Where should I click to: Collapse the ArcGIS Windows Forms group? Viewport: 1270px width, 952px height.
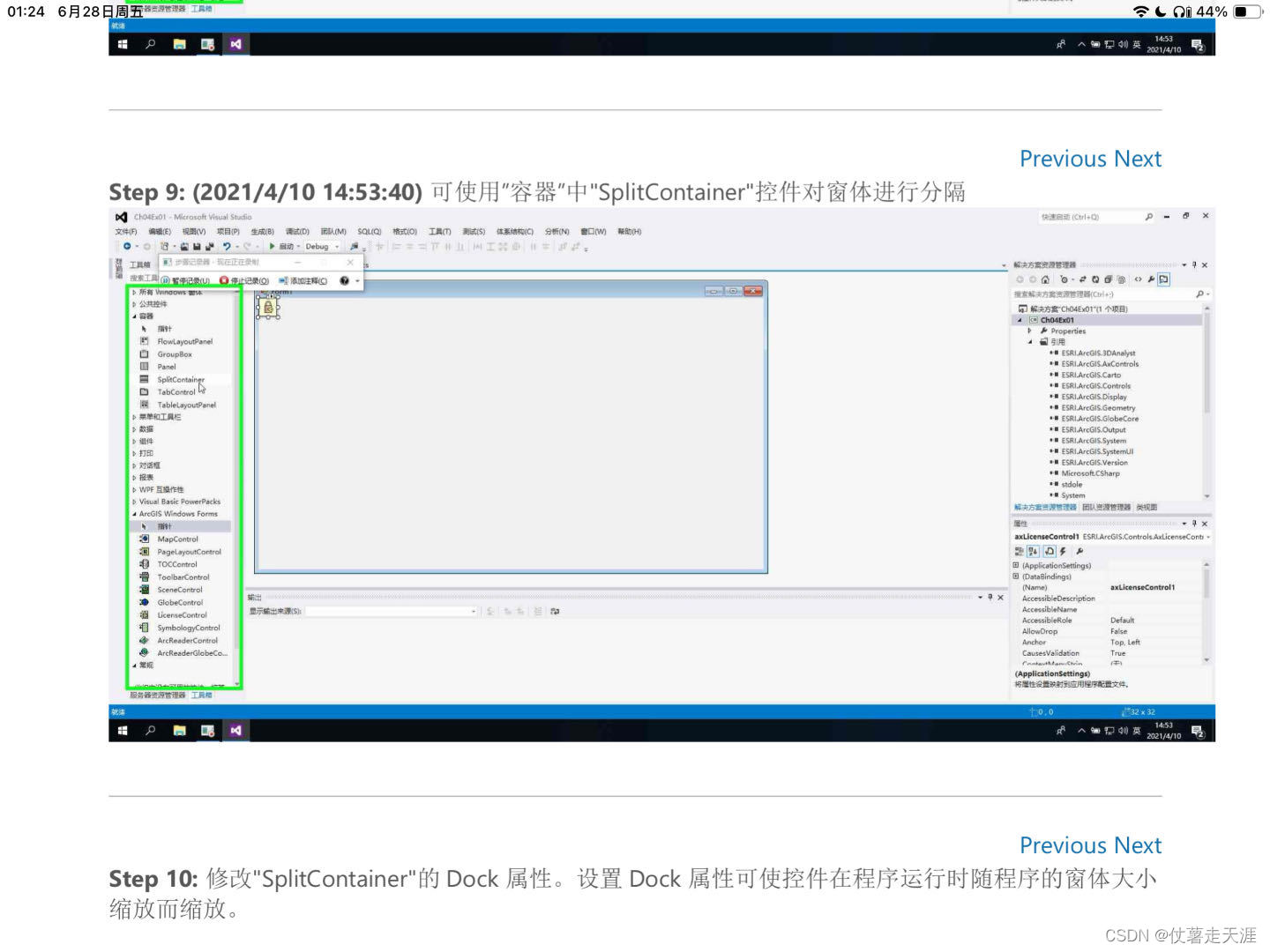point(135,513)
